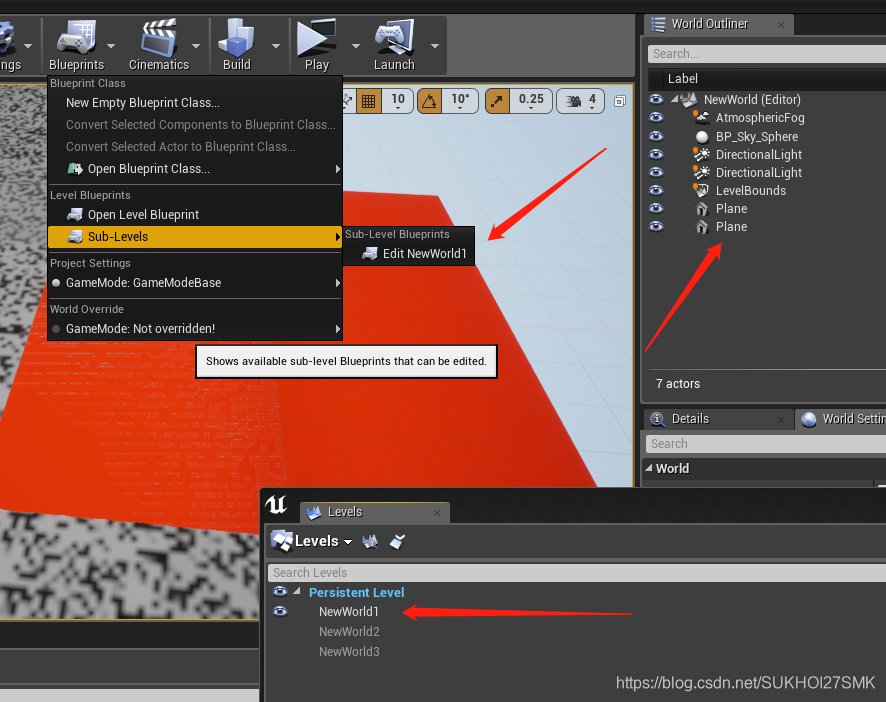This screenshot has width=886, height=702.
Task: Toggle visibility of BP_Sky_Sphere actor
Action: click(656, 136)
